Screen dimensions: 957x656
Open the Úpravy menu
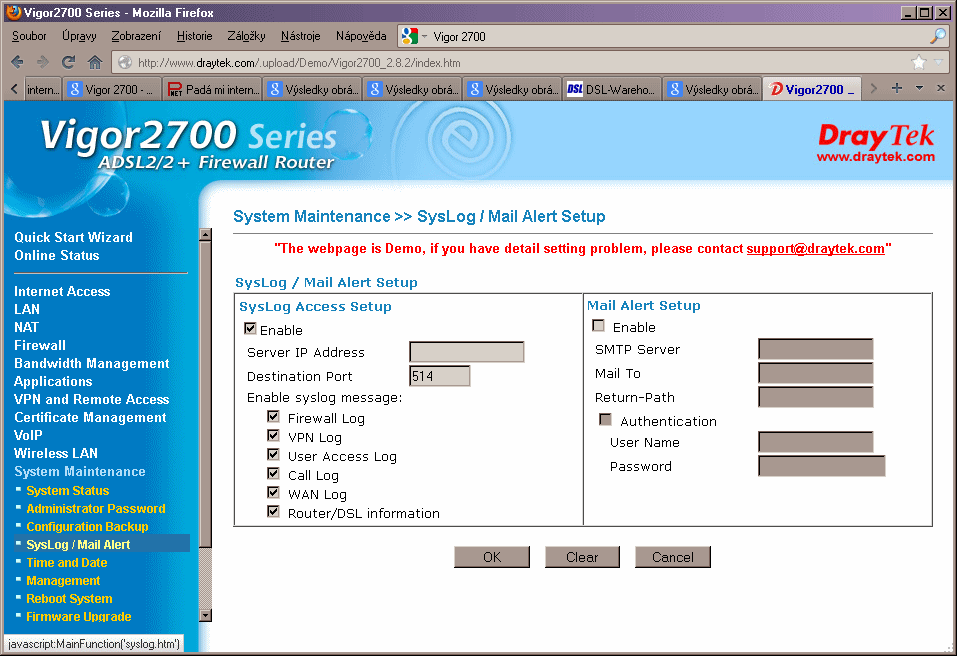pyautogui.click(x=79, y=36)
